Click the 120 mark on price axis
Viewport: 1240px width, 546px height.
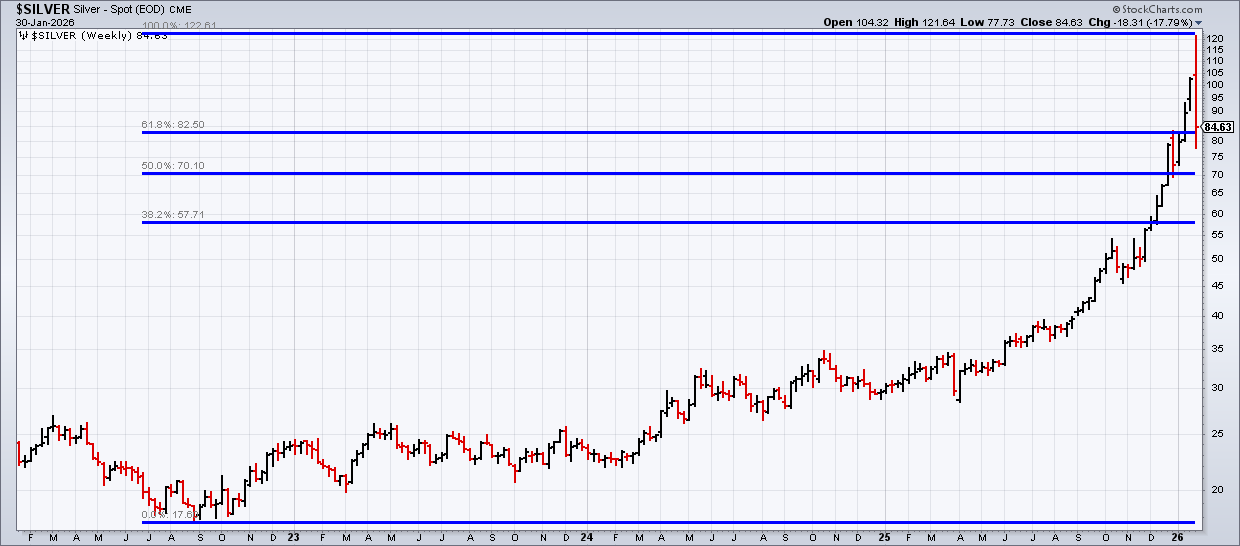point(1216,38)
